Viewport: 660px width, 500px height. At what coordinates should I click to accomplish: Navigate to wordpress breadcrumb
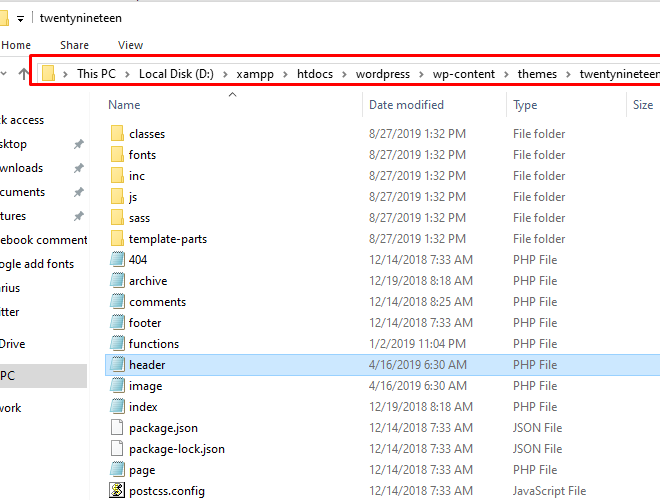click(383, 74)
